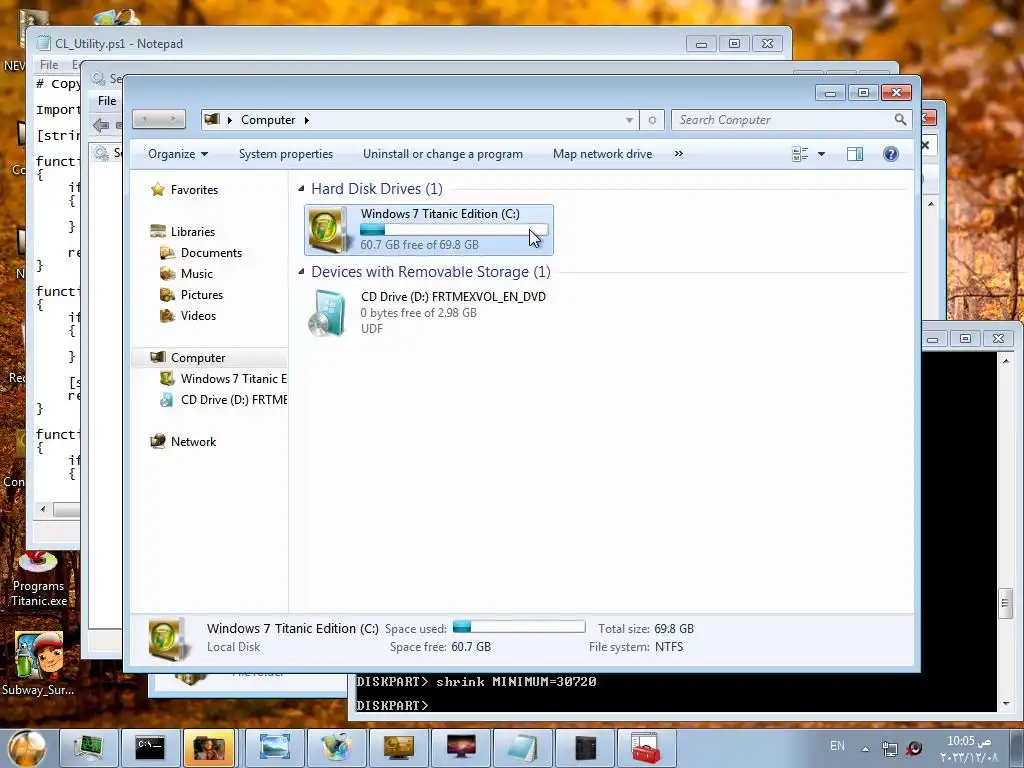Click the network tray icon
The height and width of the screenshot is (768, 1024).
tap(889, 748)
